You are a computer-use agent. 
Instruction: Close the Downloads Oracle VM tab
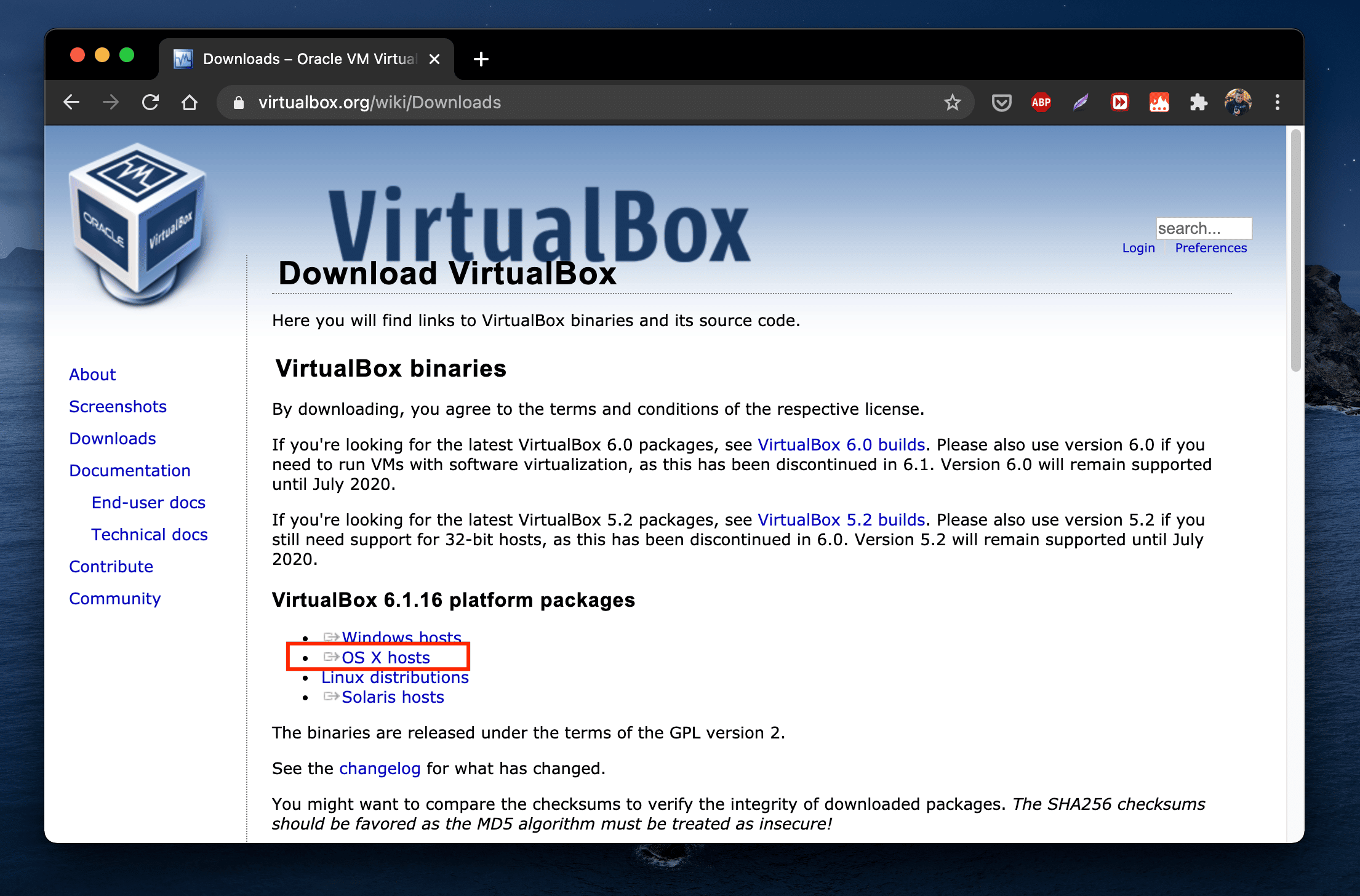coord(434,59)
